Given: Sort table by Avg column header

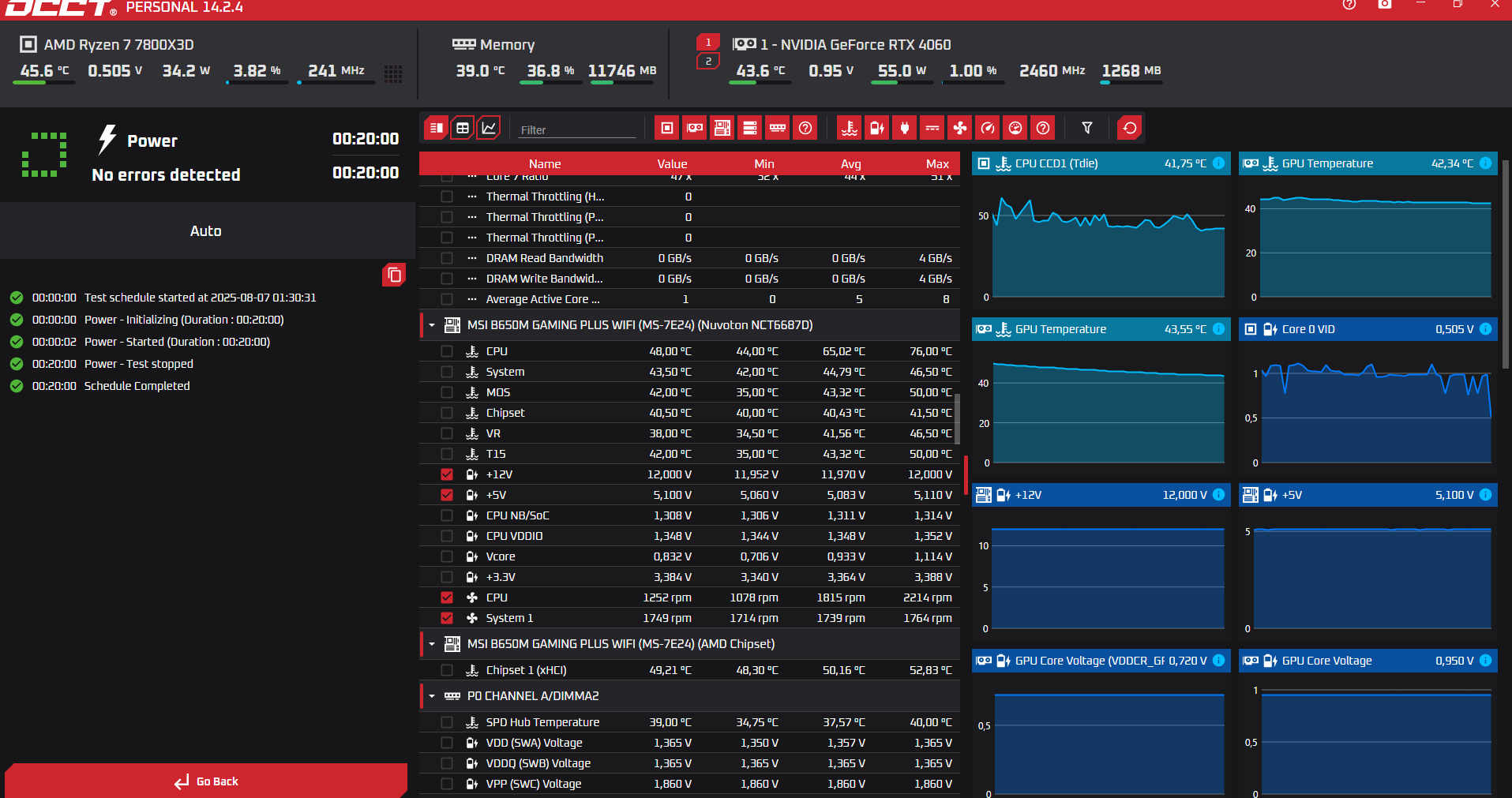Looking at the screenshot, I should (x=850, y=164).
